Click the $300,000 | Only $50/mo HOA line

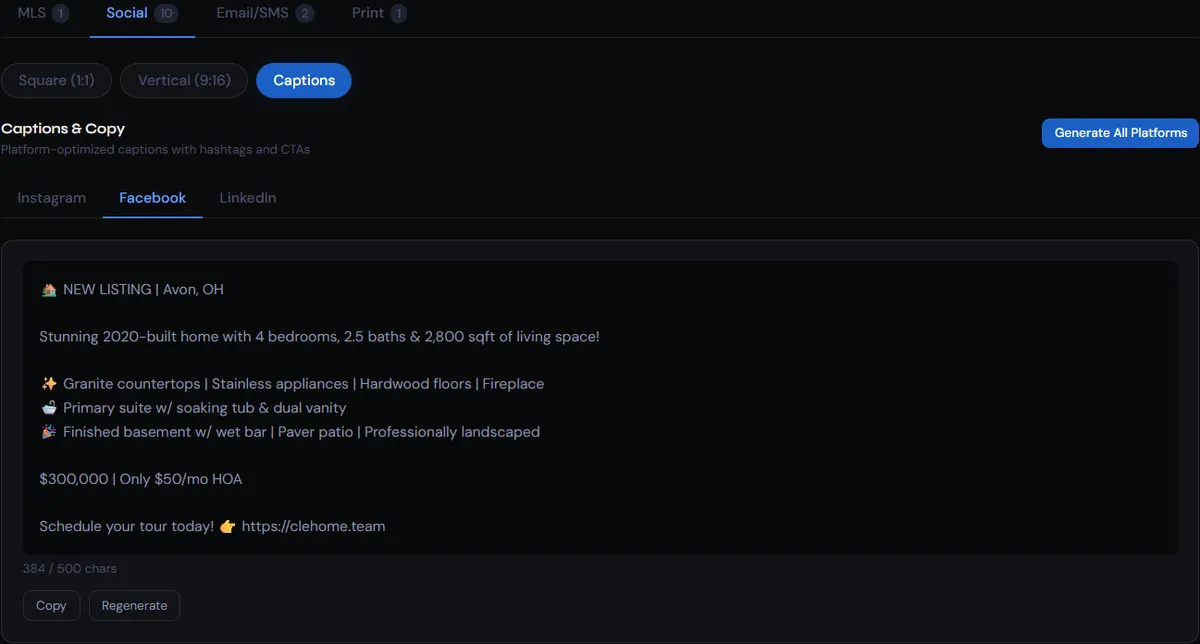[141, 479]
